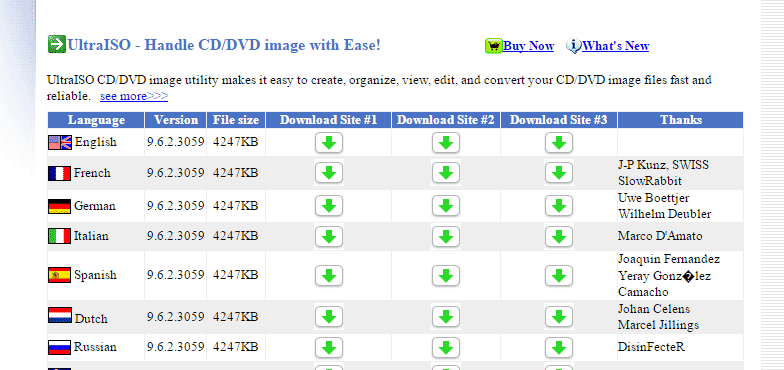Select the 'Russian' language label
The width and height of the screenshot is (784, 370).
[x=95, y=347]
